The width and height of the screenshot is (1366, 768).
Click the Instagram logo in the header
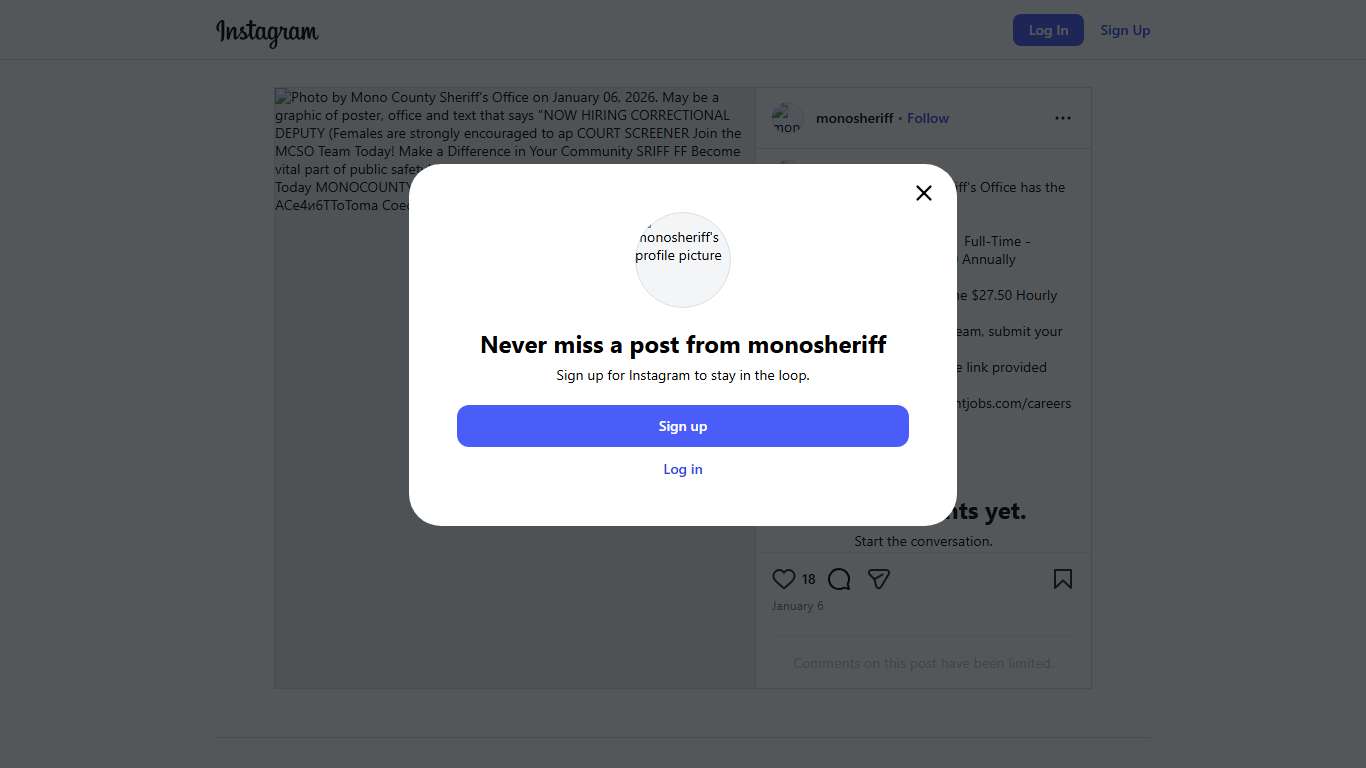(267, 32)
